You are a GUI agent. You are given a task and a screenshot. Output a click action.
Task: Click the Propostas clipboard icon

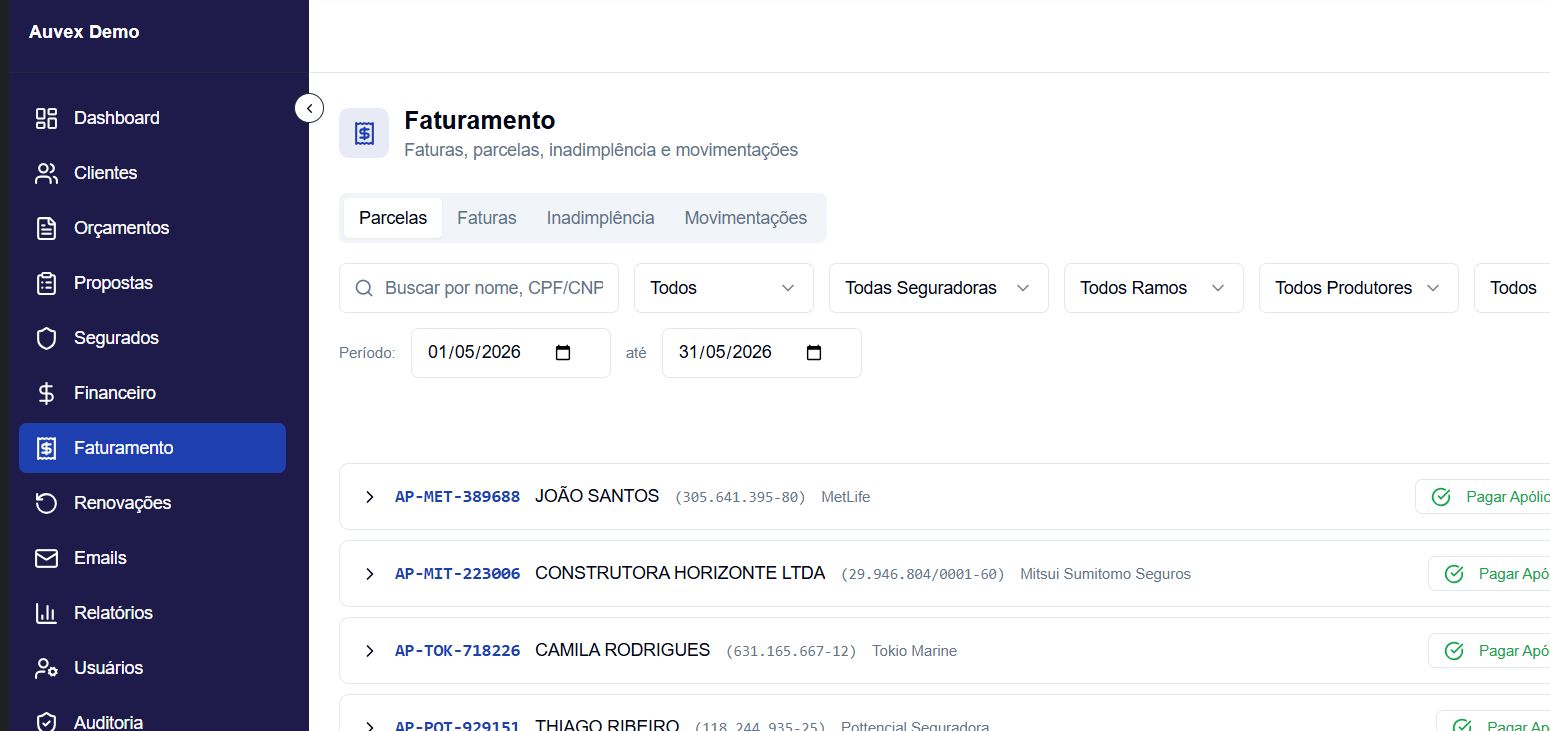pyautogui.click(x=46, y=283)
